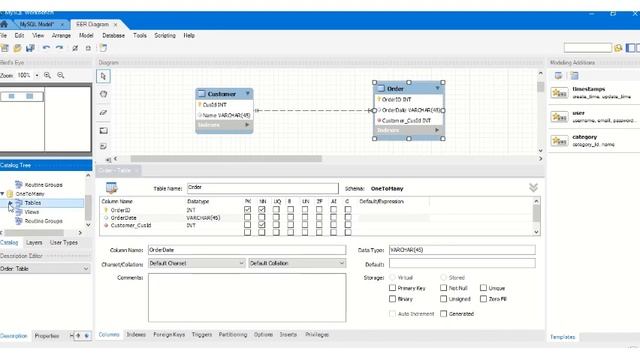The image size is (640, 360).
Task: Click the diagram horizontal scrollbar
Action: pos(226,159)
